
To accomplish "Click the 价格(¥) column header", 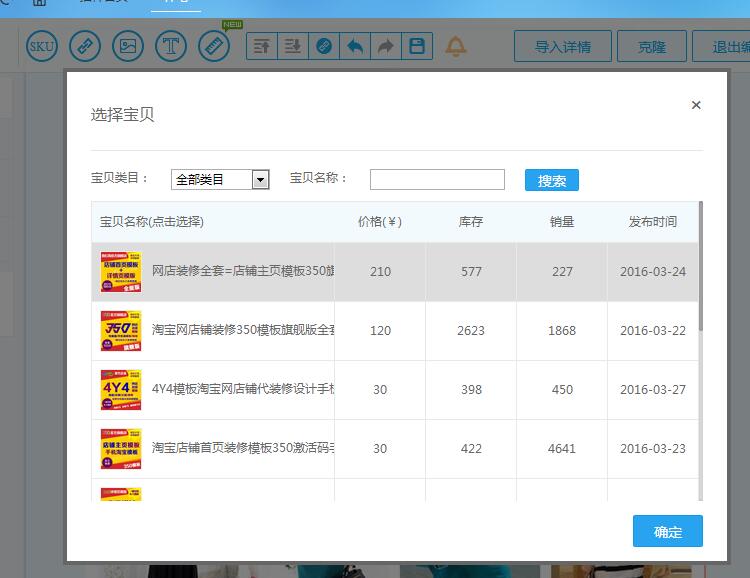I will pos(380,222).
